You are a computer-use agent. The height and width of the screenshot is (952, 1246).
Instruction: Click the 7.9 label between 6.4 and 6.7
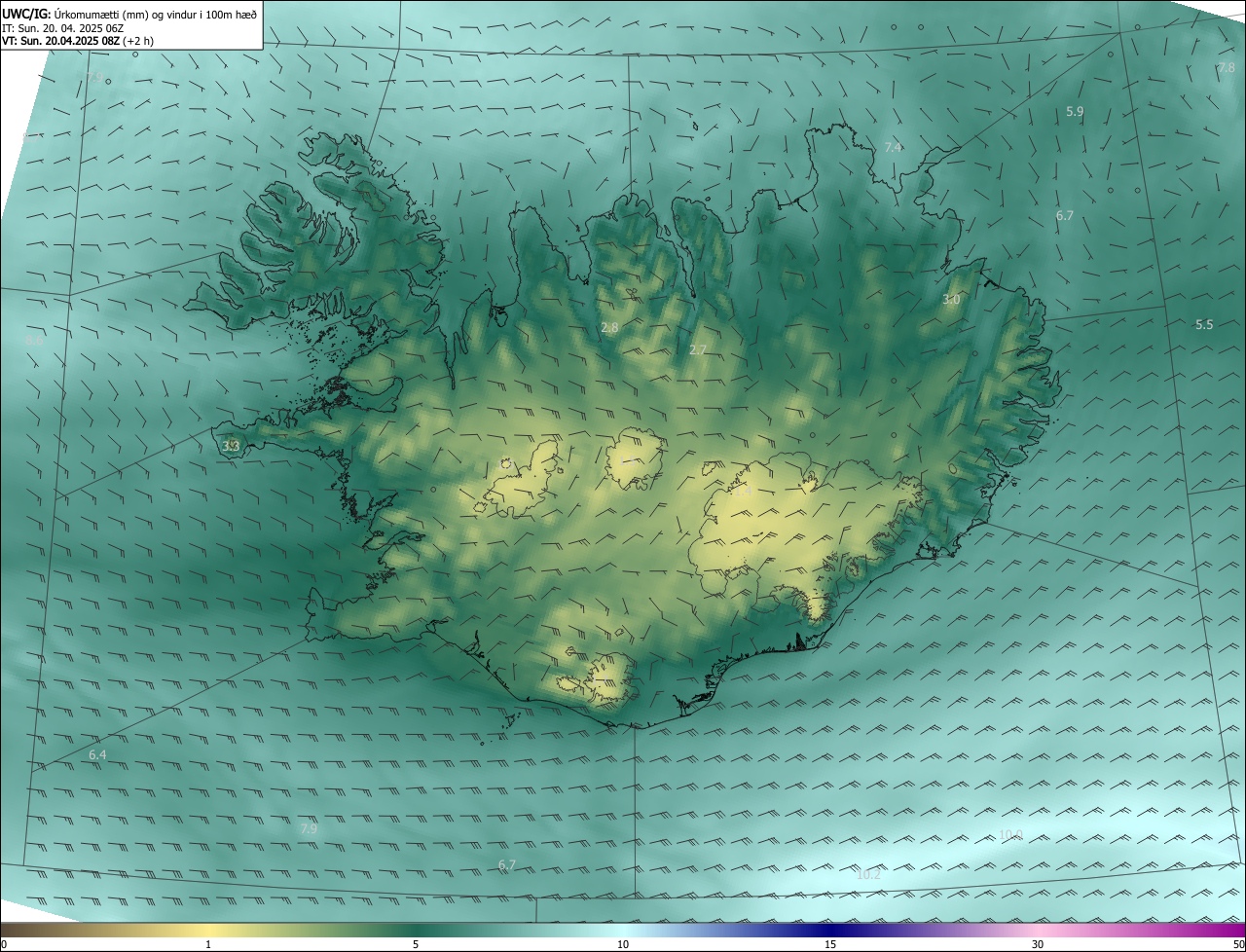tap(309, 829)
